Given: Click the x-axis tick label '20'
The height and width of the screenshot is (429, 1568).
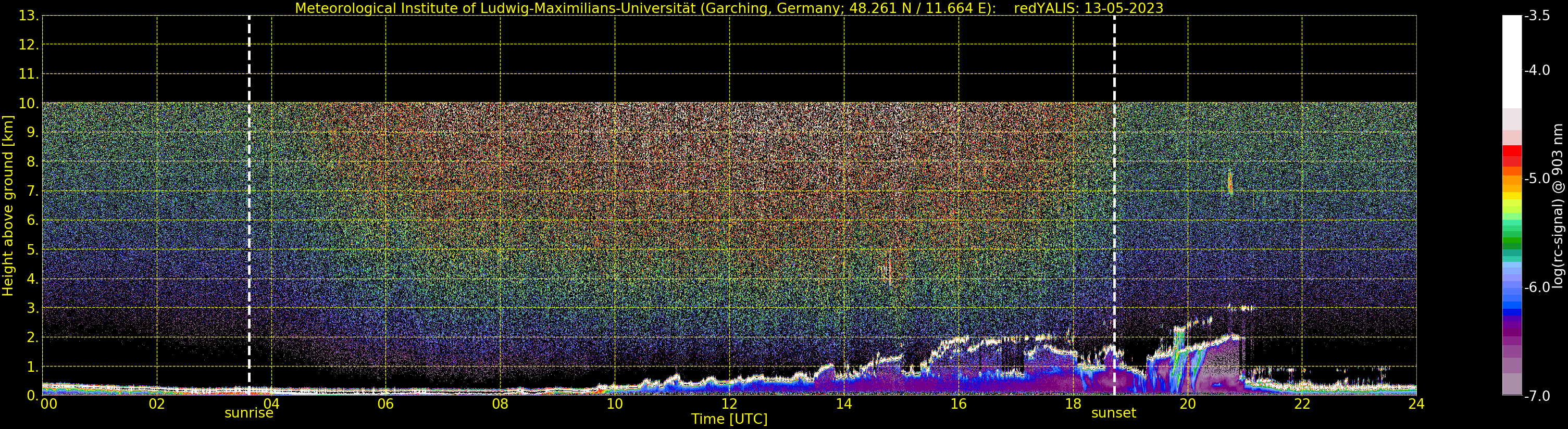Looking at the screenshot, I should [x=1187, y=404].
